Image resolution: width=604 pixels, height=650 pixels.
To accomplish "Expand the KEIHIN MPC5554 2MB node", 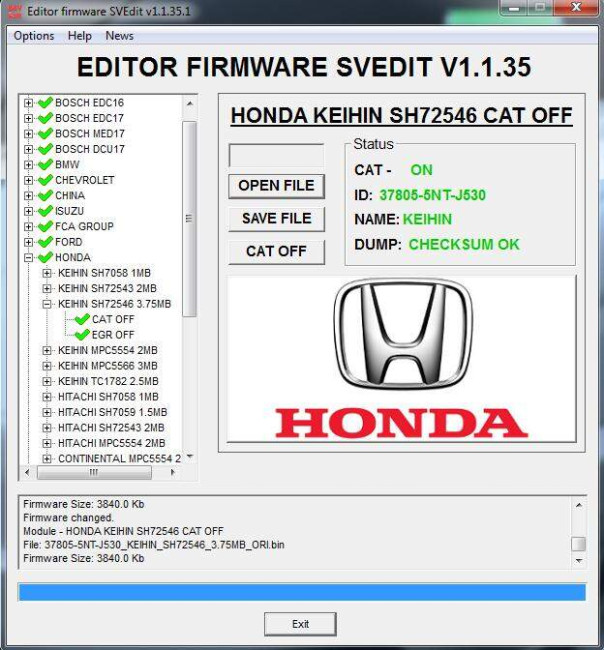I will 47,351.
